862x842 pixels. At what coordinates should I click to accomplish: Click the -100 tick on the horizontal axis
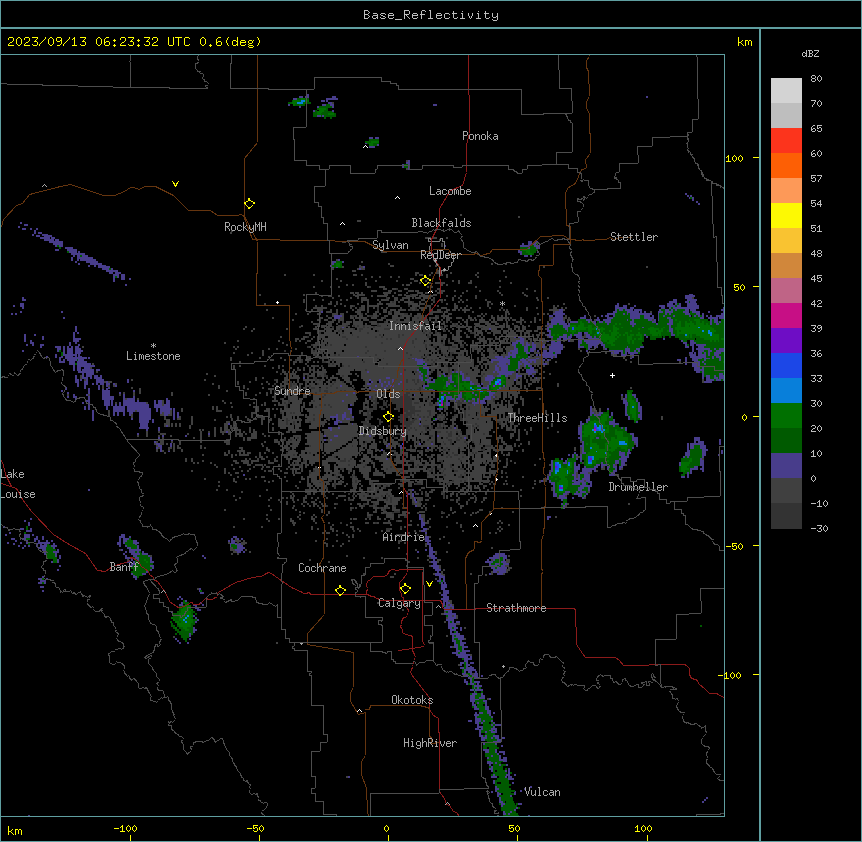[x=125, y=828]
